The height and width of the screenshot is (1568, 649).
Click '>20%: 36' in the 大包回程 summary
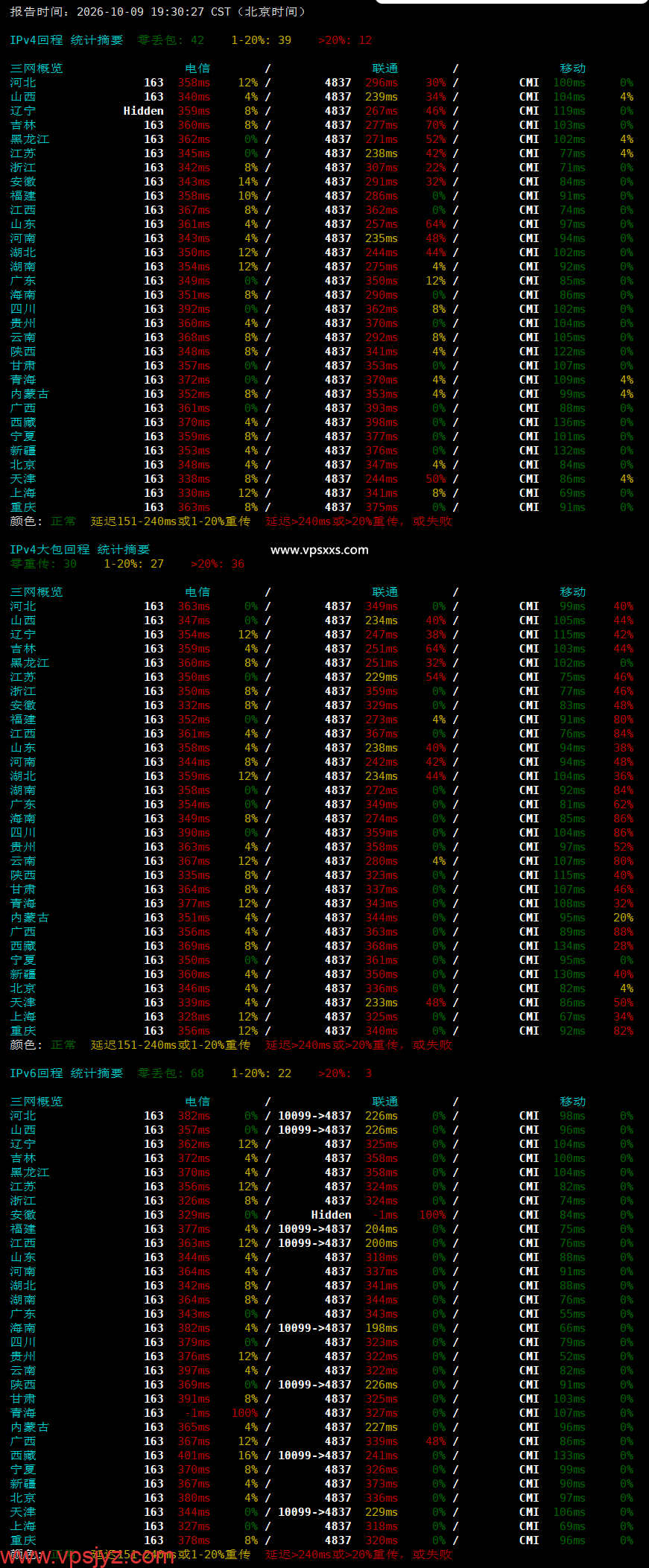(x=217, y=564)
